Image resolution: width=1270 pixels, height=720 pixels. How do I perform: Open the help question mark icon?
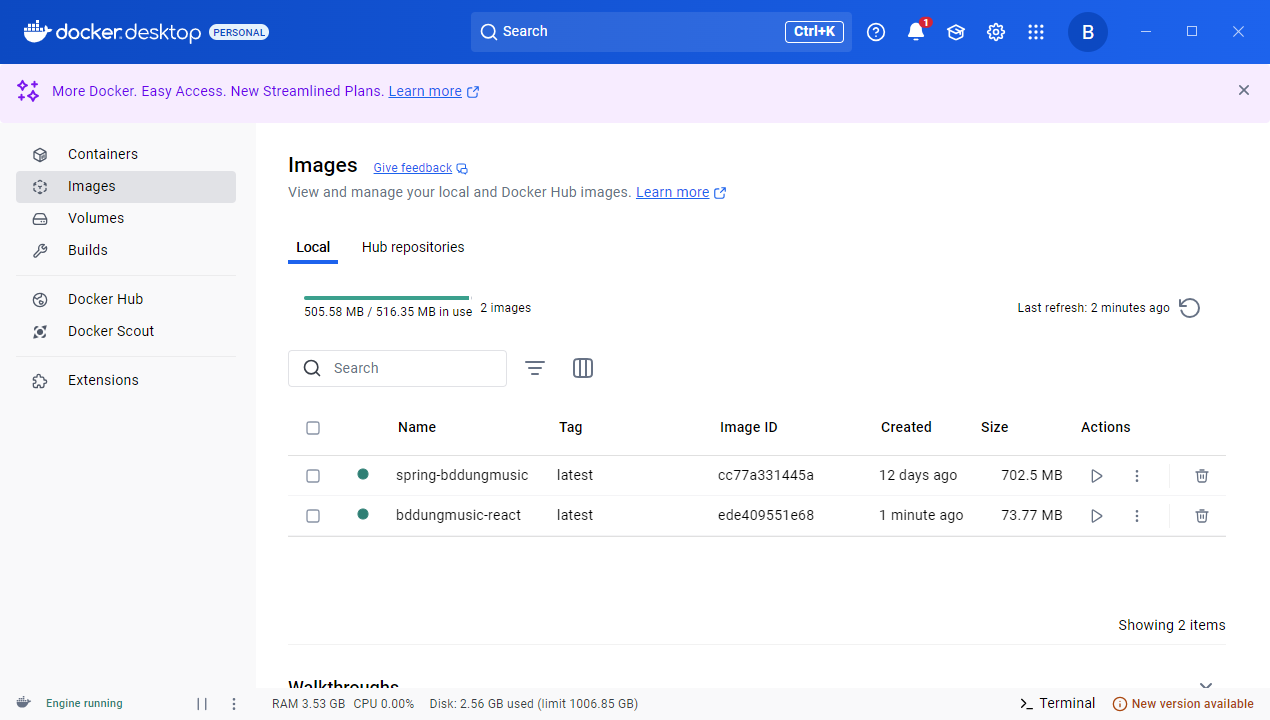point(876,32)
